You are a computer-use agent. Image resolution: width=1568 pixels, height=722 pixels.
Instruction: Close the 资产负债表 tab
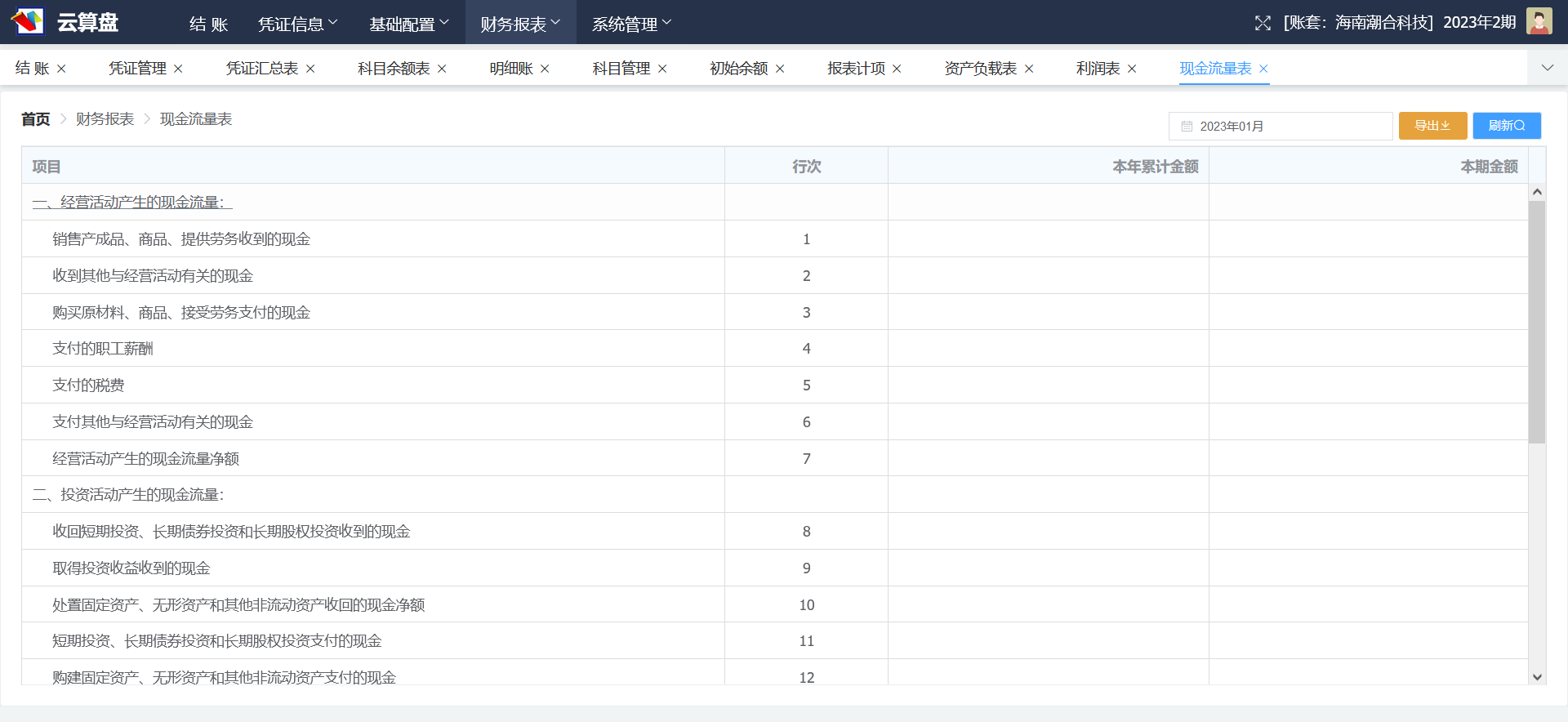coord(1029,69)
